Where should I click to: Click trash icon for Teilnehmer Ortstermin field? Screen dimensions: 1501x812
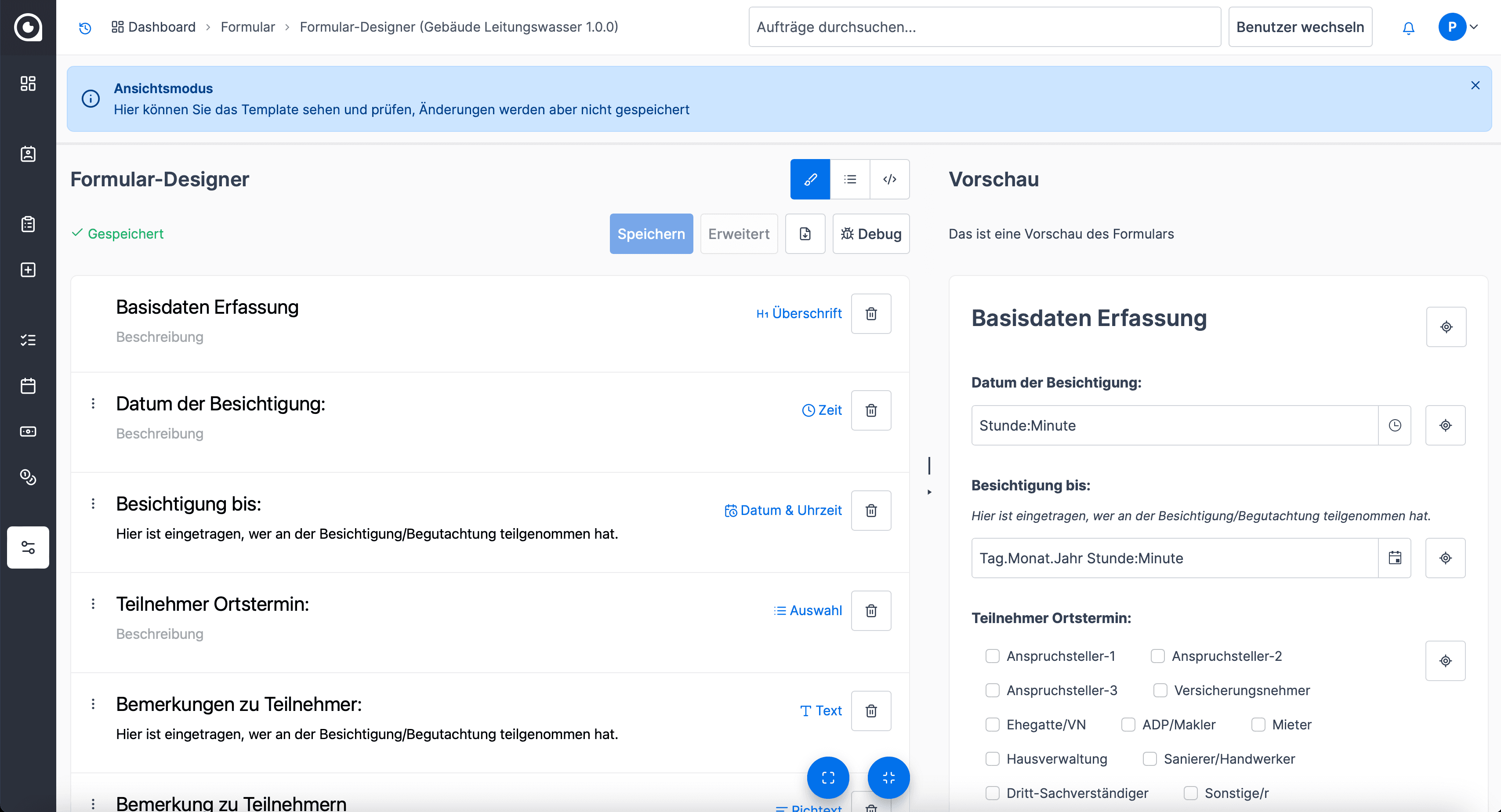[x=870, y=610]
